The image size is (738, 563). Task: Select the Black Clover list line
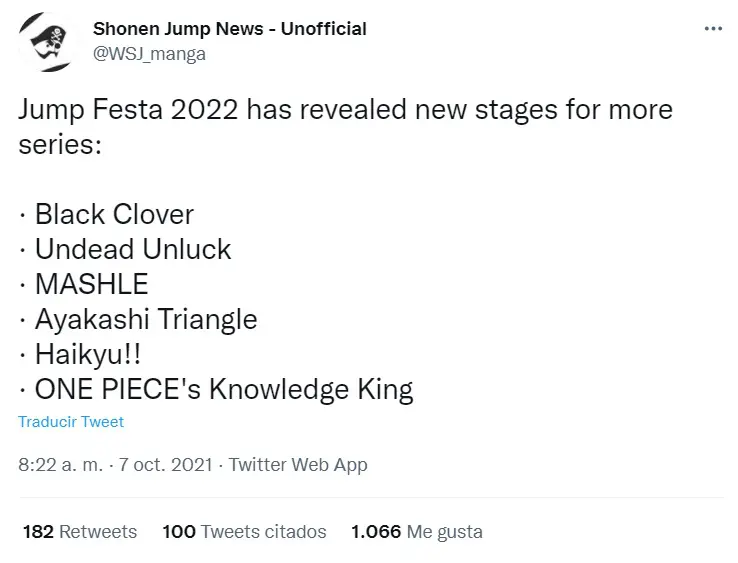coord(107,215)
